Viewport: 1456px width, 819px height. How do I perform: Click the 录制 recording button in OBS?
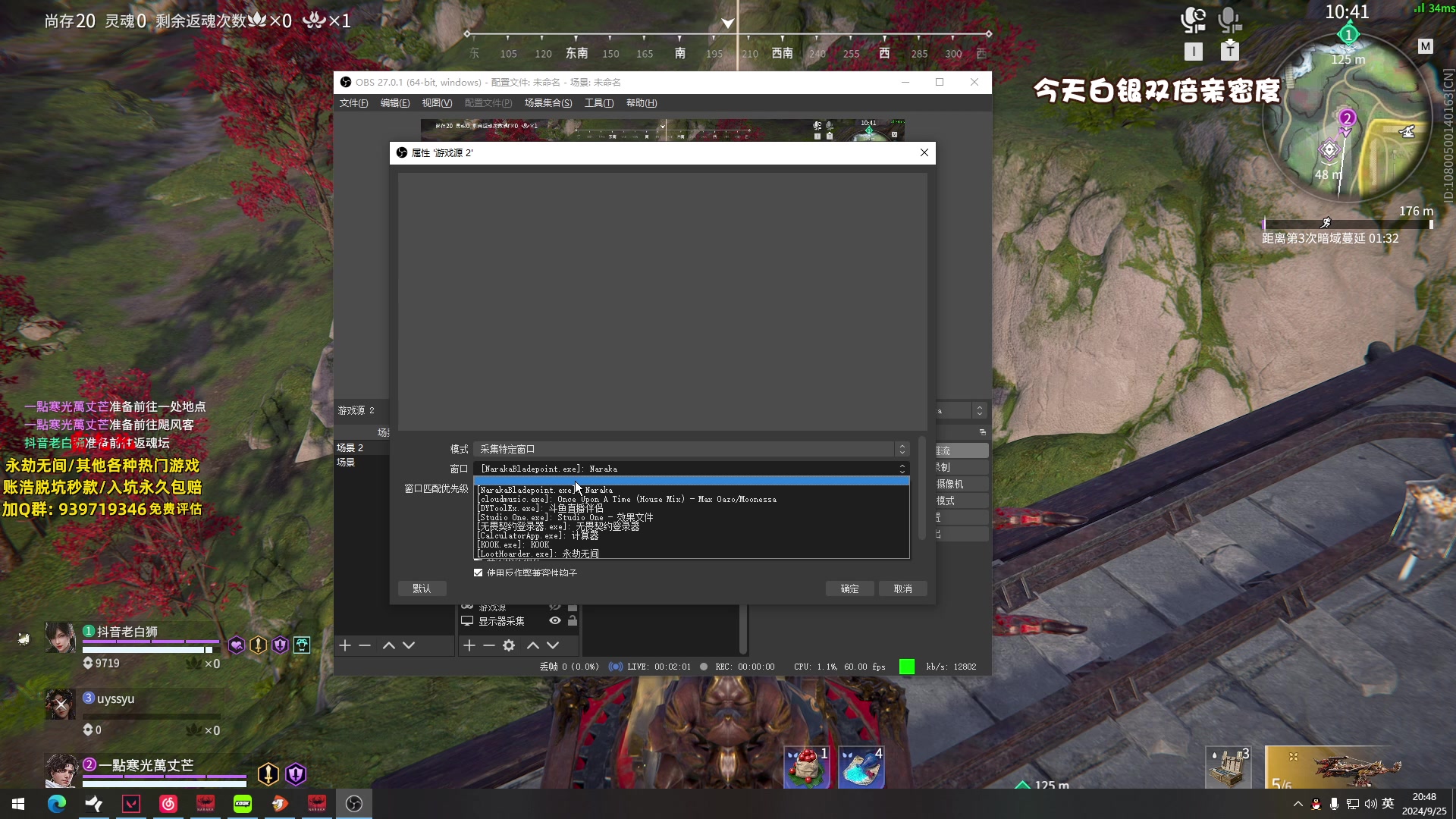coord(962,467)
